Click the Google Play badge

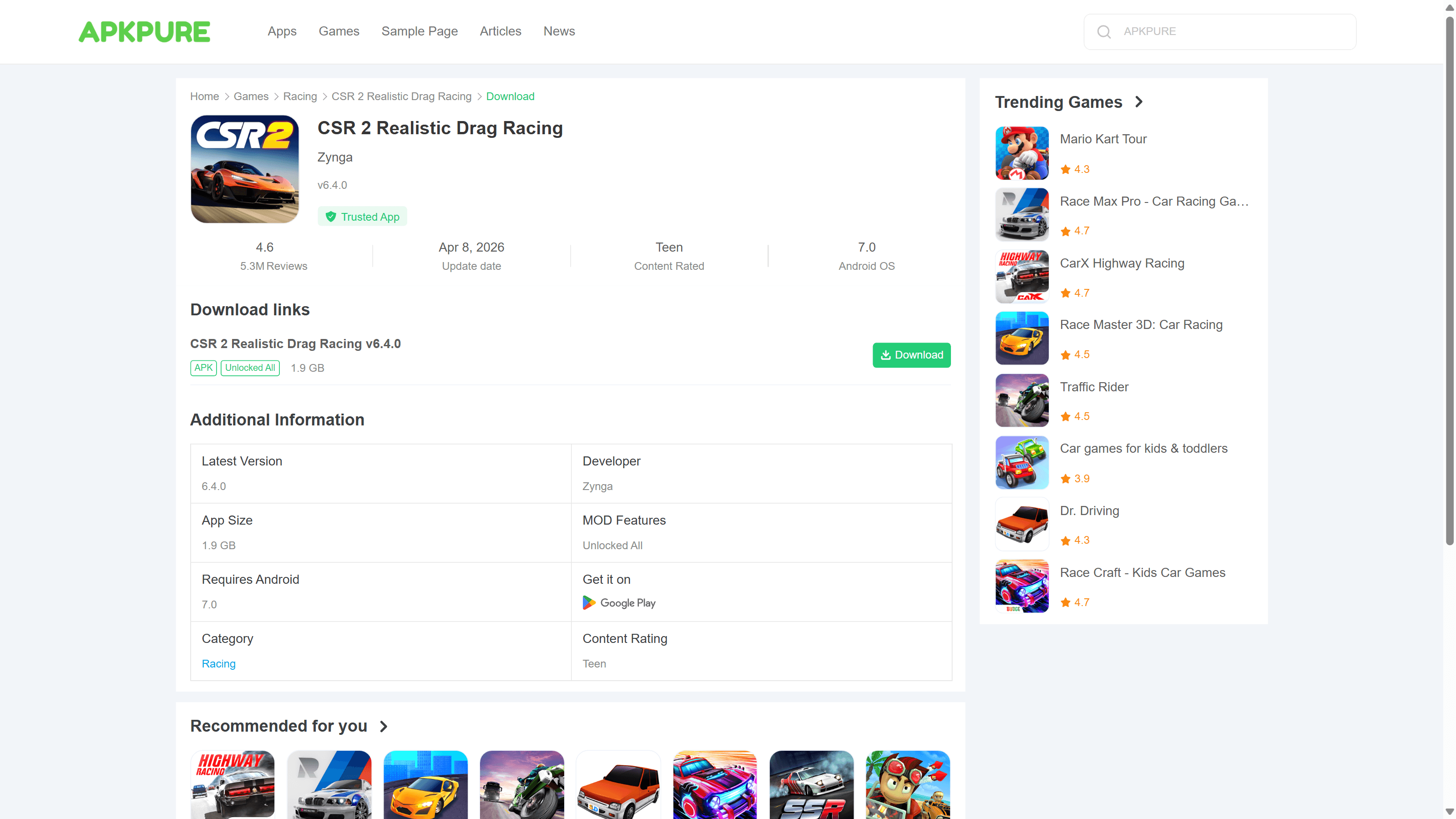tap(619, 602)
